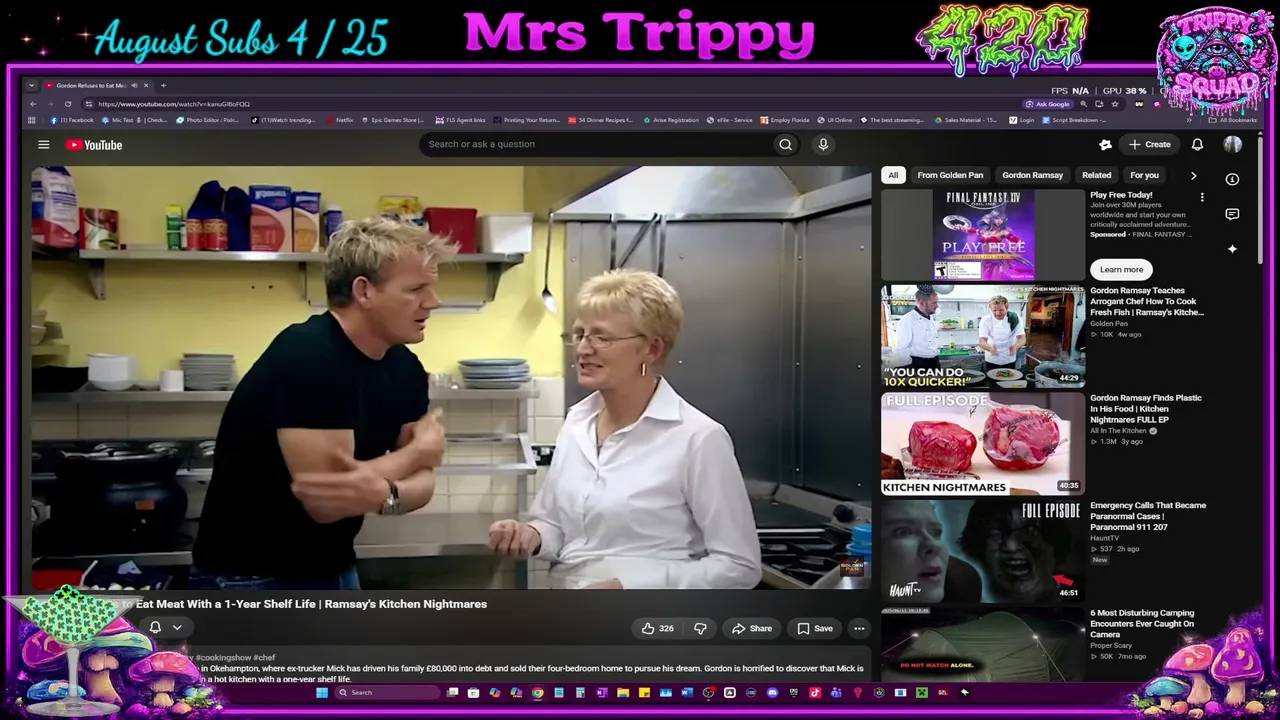Image resolution: width=1280 pixels, height=720 pixels.
Task: Open options for Final Fantasy sponsored ad
Action: point(1202,197)
